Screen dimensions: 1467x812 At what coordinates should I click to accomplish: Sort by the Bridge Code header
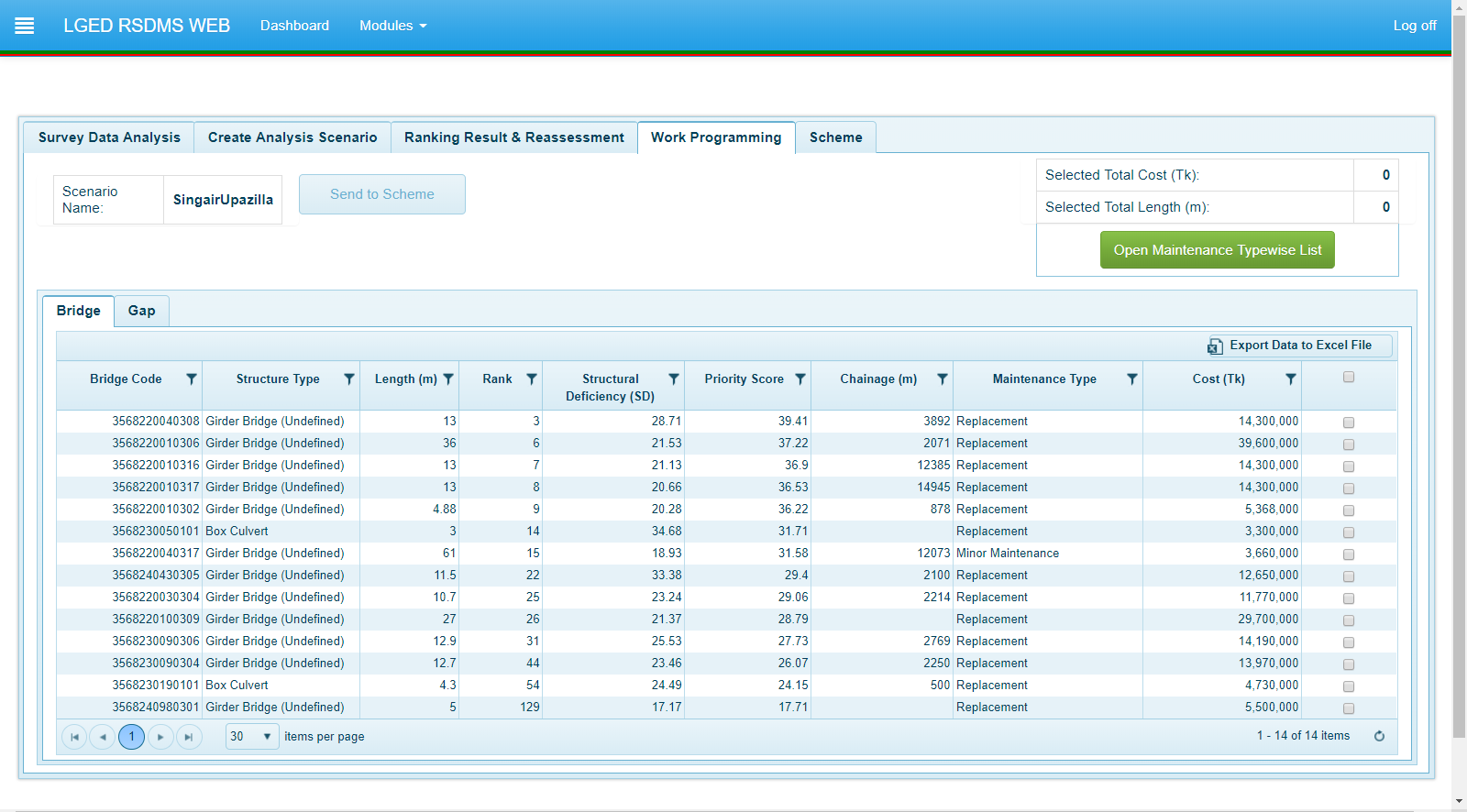click(x=126, y=379)
